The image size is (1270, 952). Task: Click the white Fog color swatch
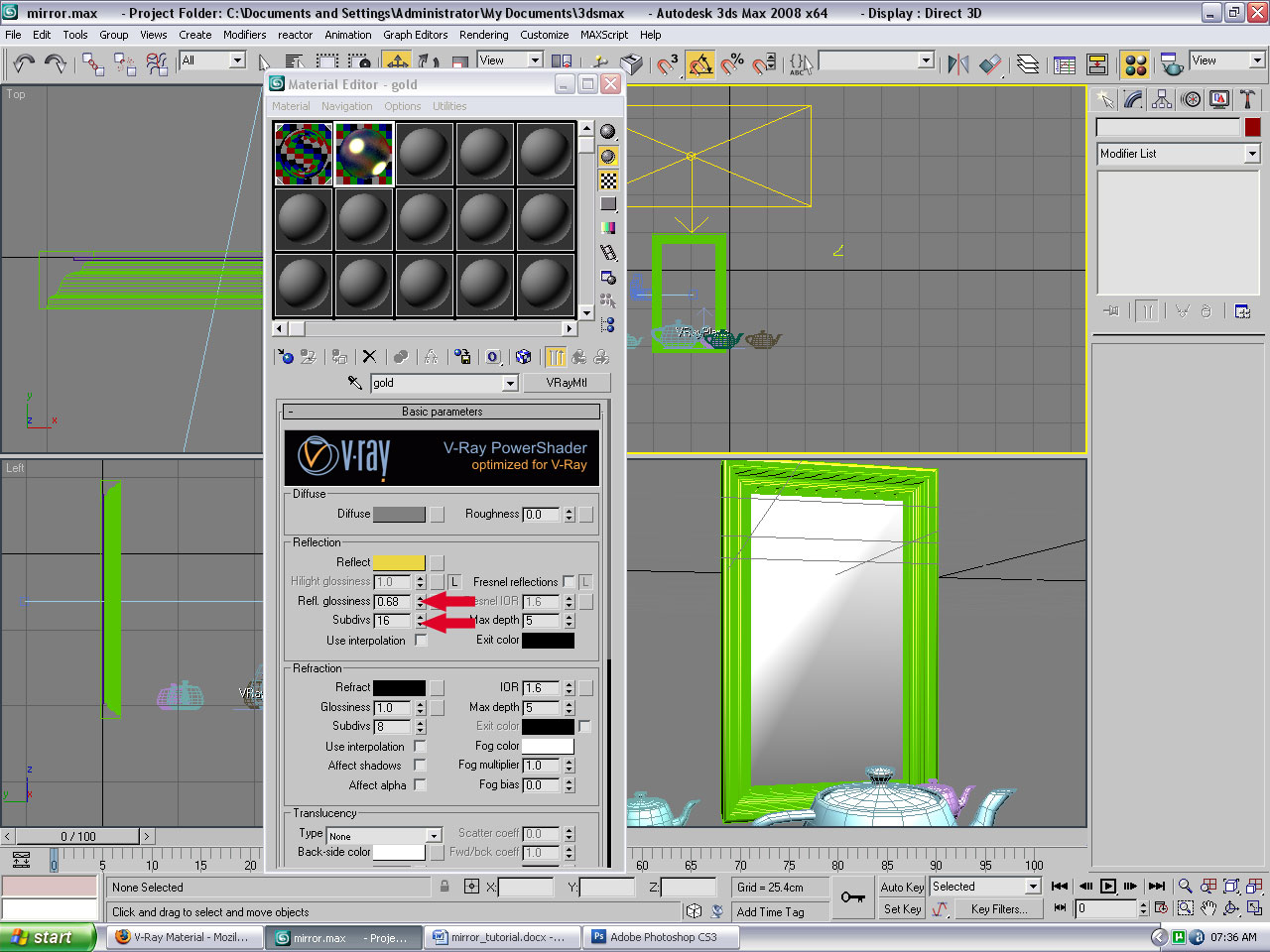tap(548, 746)
